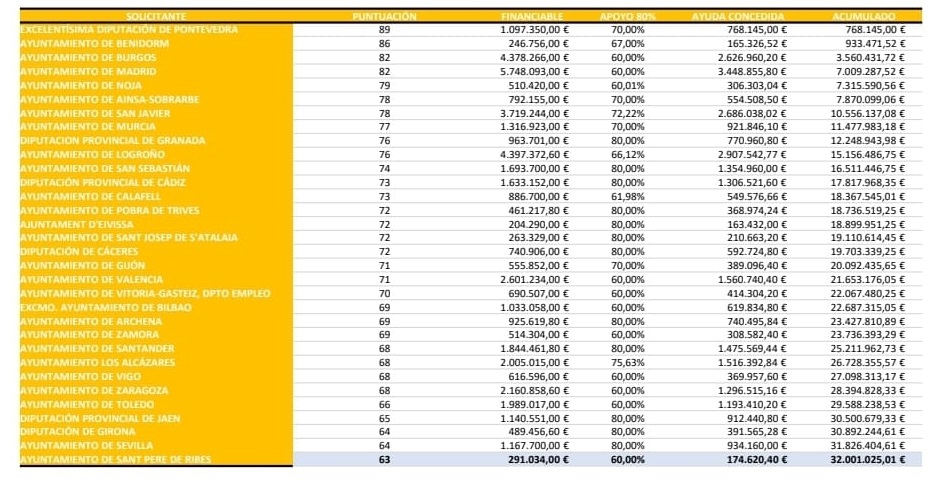Select the score 89 in Pontevedra row

point(384,30)
